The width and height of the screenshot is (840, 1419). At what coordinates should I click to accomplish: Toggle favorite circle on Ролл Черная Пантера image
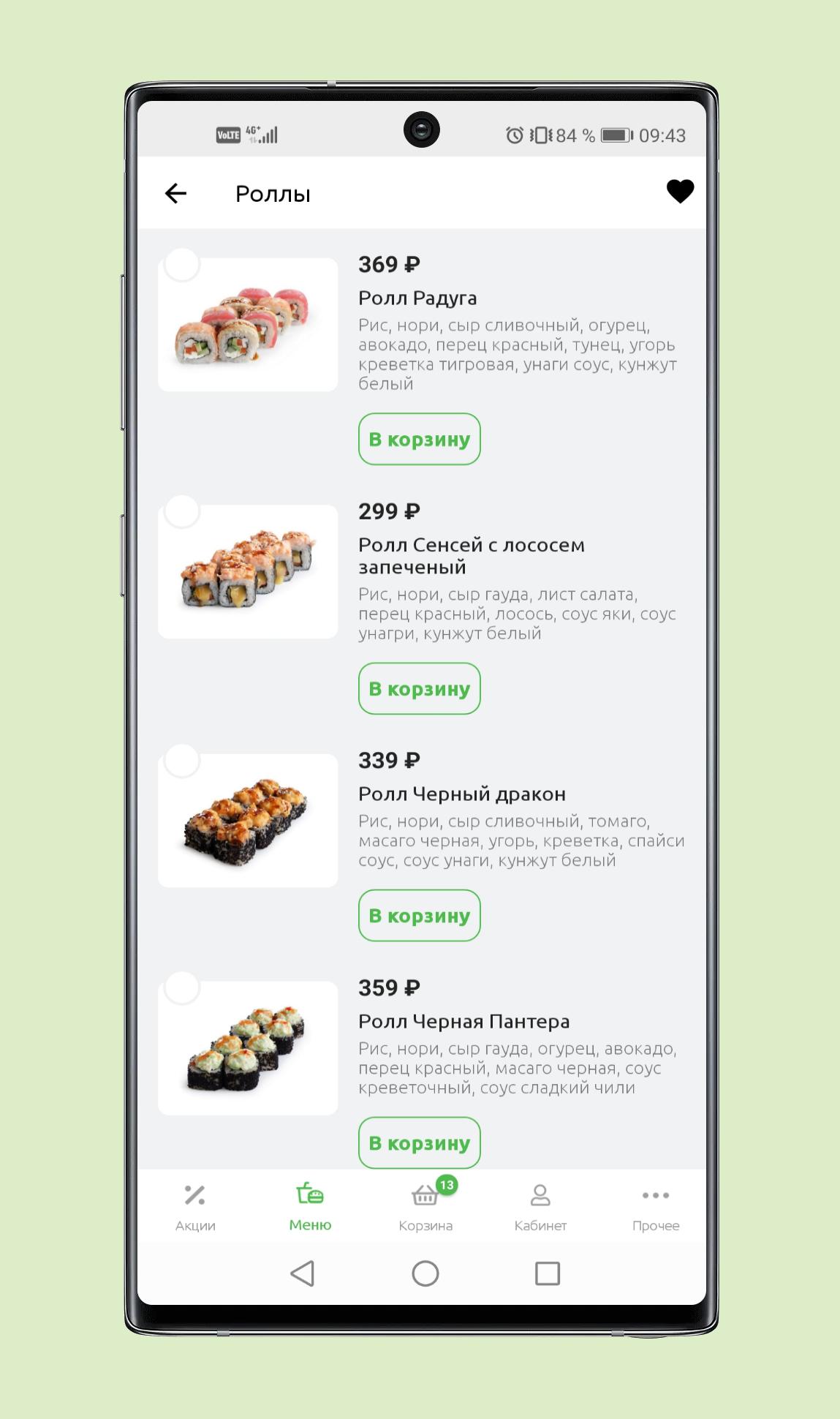pos(182,988)
